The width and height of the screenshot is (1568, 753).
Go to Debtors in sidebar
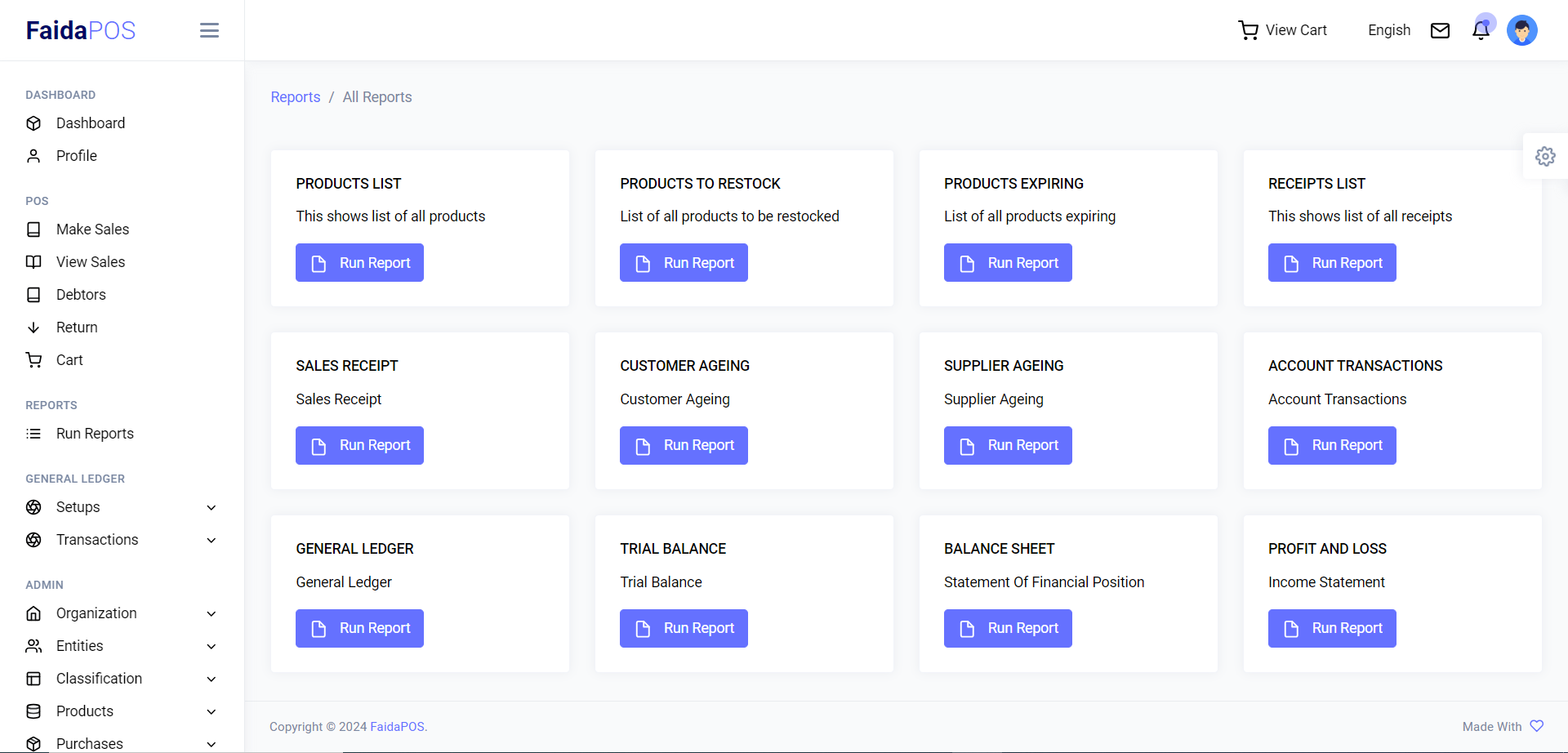(81, 295)
